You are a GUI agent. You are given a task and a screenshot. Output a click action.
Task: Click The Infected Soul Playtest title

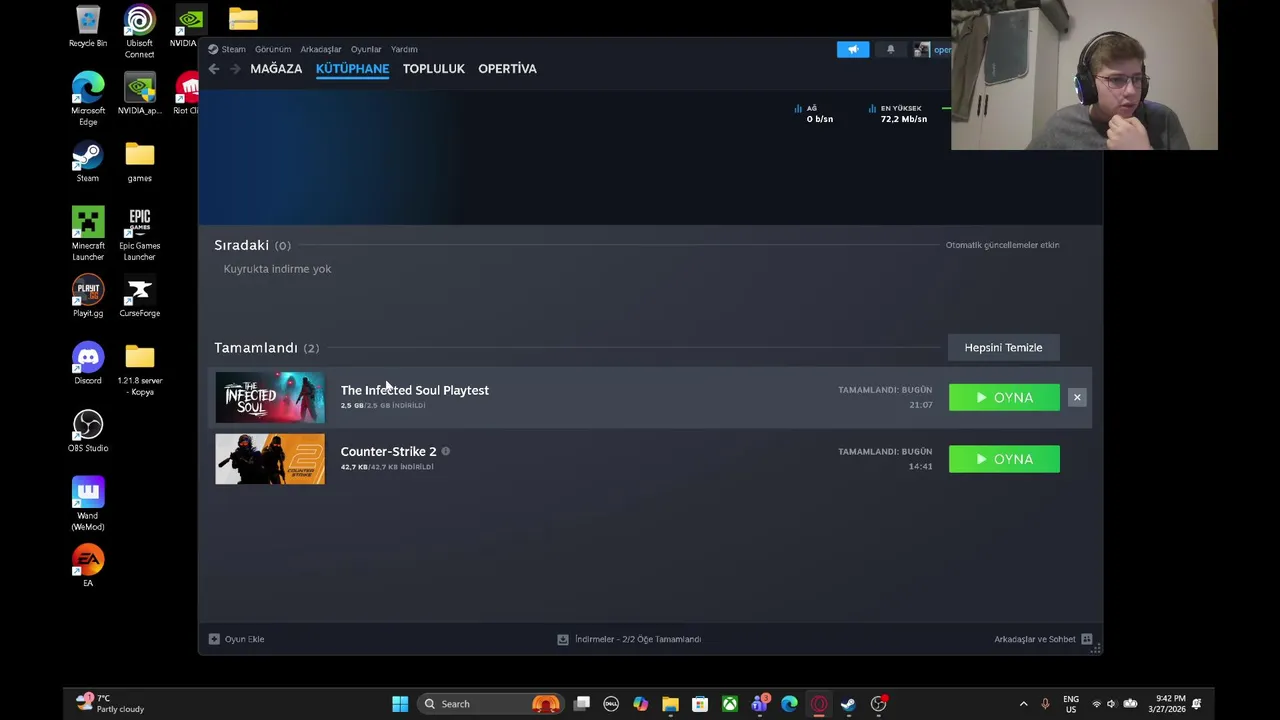tap(415, 390)
